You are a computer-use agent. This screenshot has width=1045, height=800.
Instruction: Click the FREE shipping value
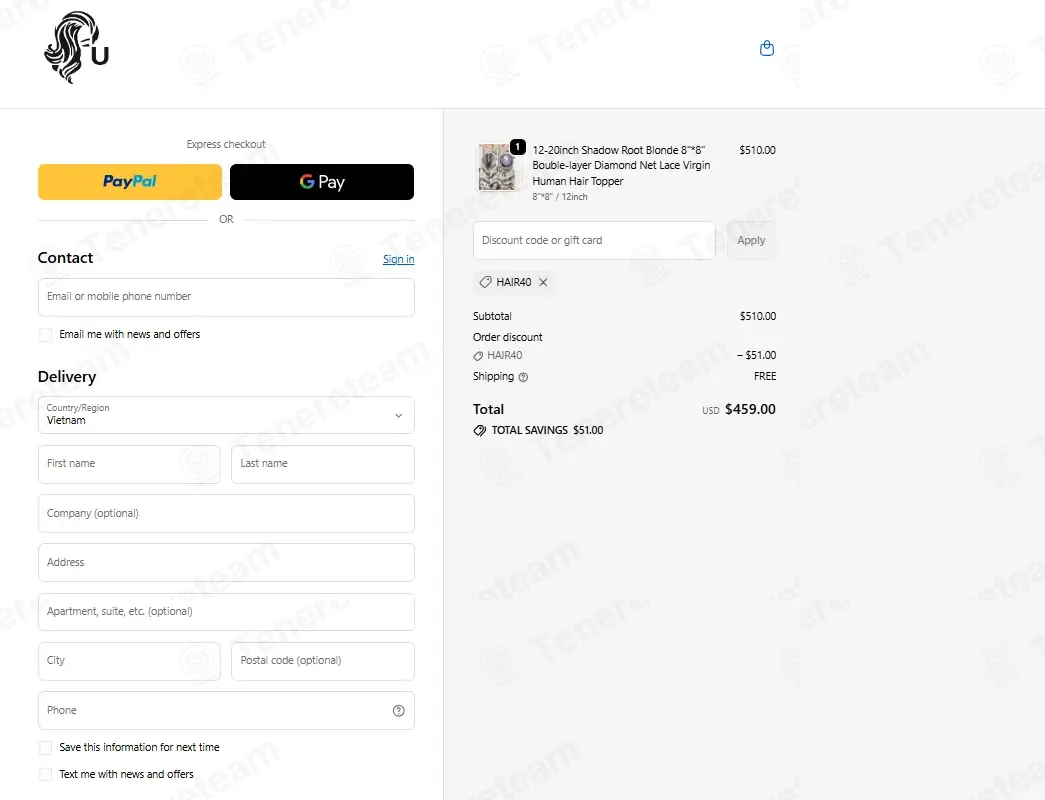(x=765, y=377)
